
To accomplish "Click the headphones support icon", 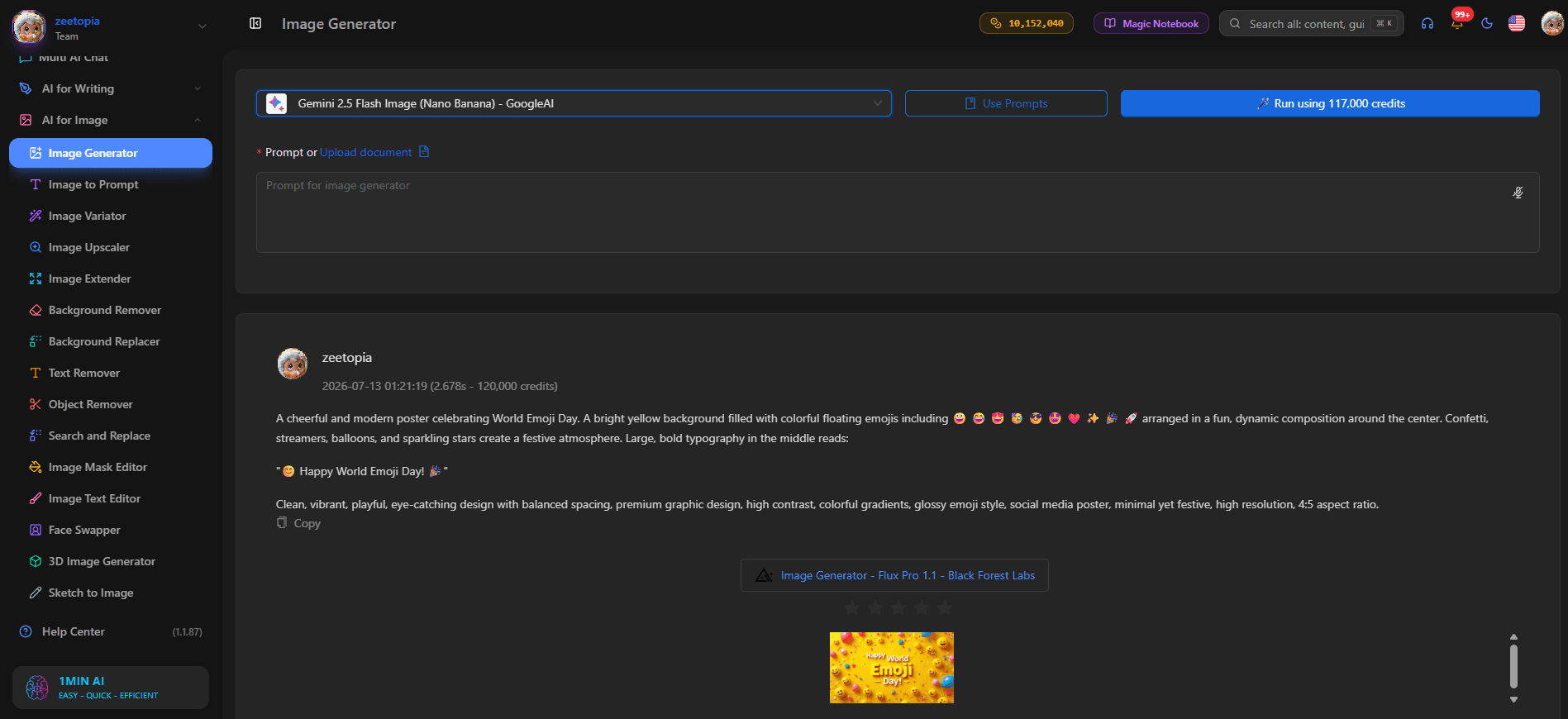I will coord(1427,23).
